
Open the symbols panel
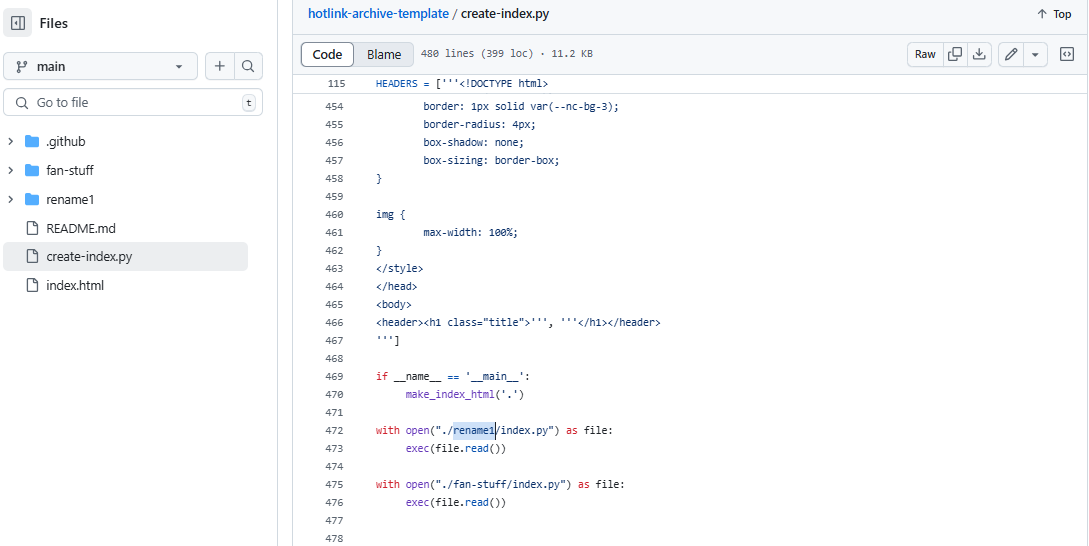1067,54
